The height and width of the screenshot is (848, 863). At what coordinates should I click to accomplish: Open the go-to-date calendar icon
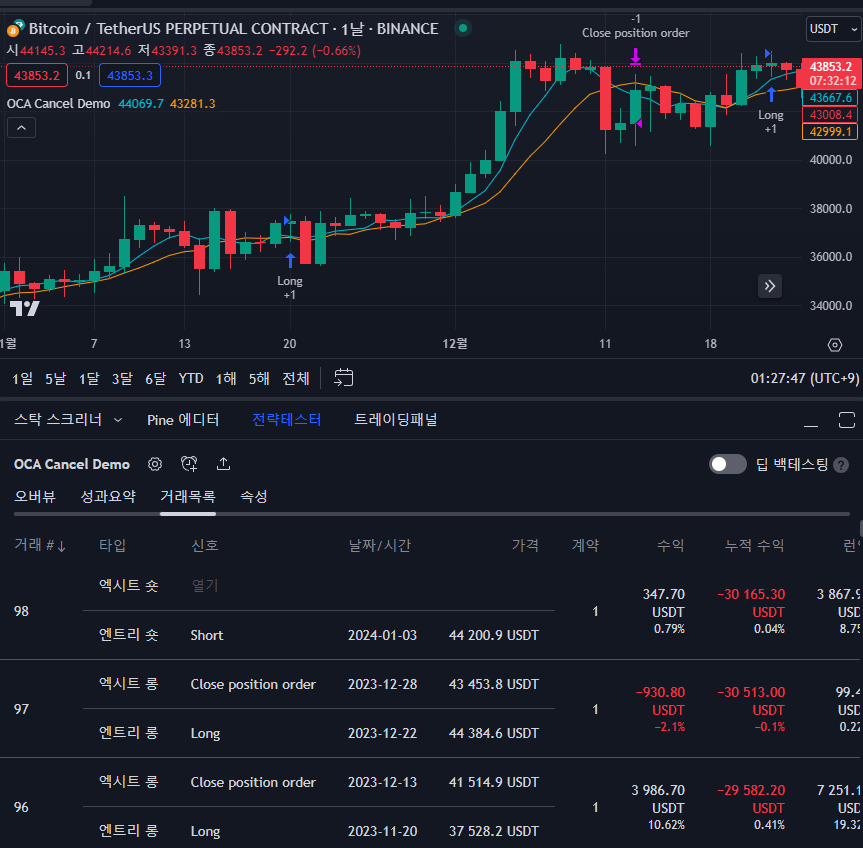tap(343, 378)
